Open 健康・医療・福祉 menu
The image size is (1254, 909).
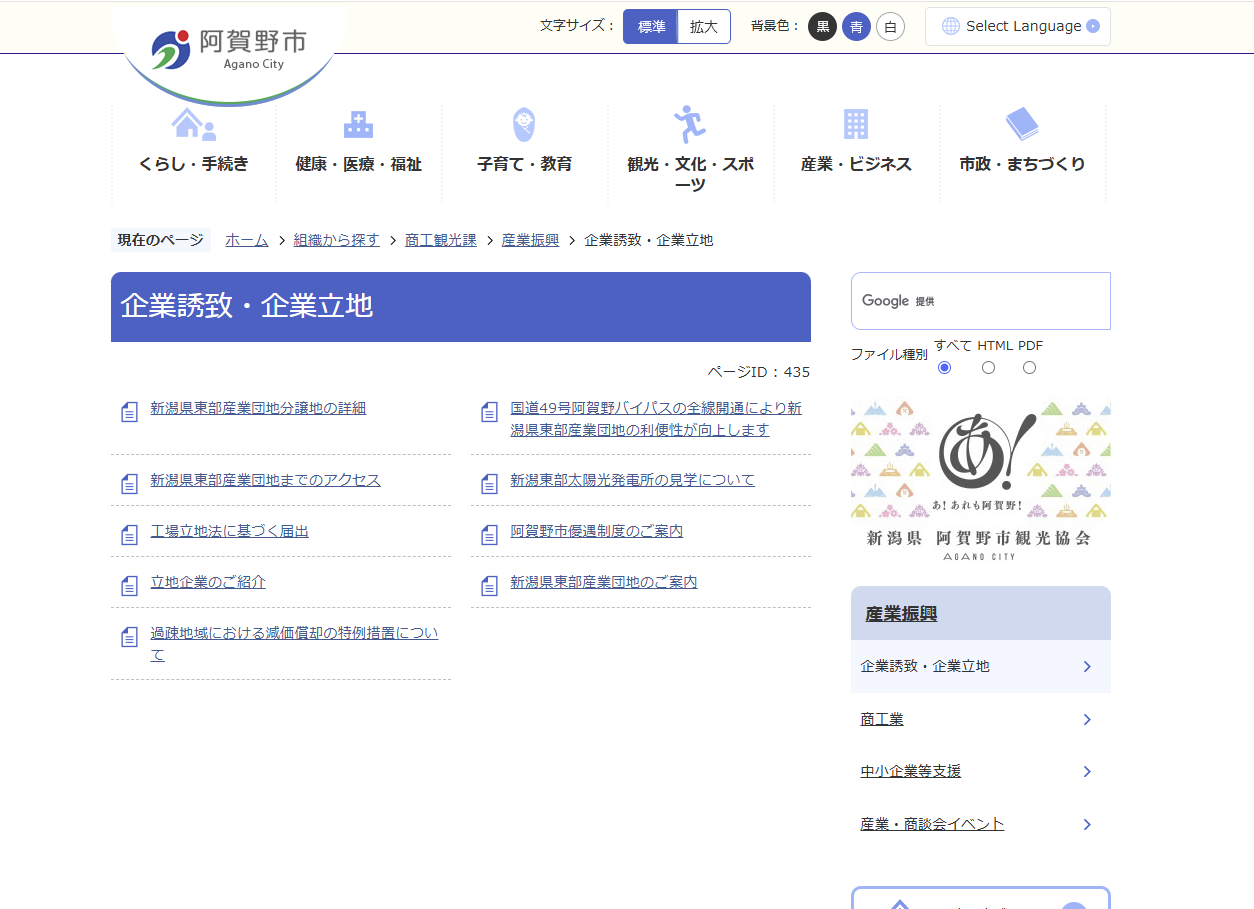(x=358, y=164)
